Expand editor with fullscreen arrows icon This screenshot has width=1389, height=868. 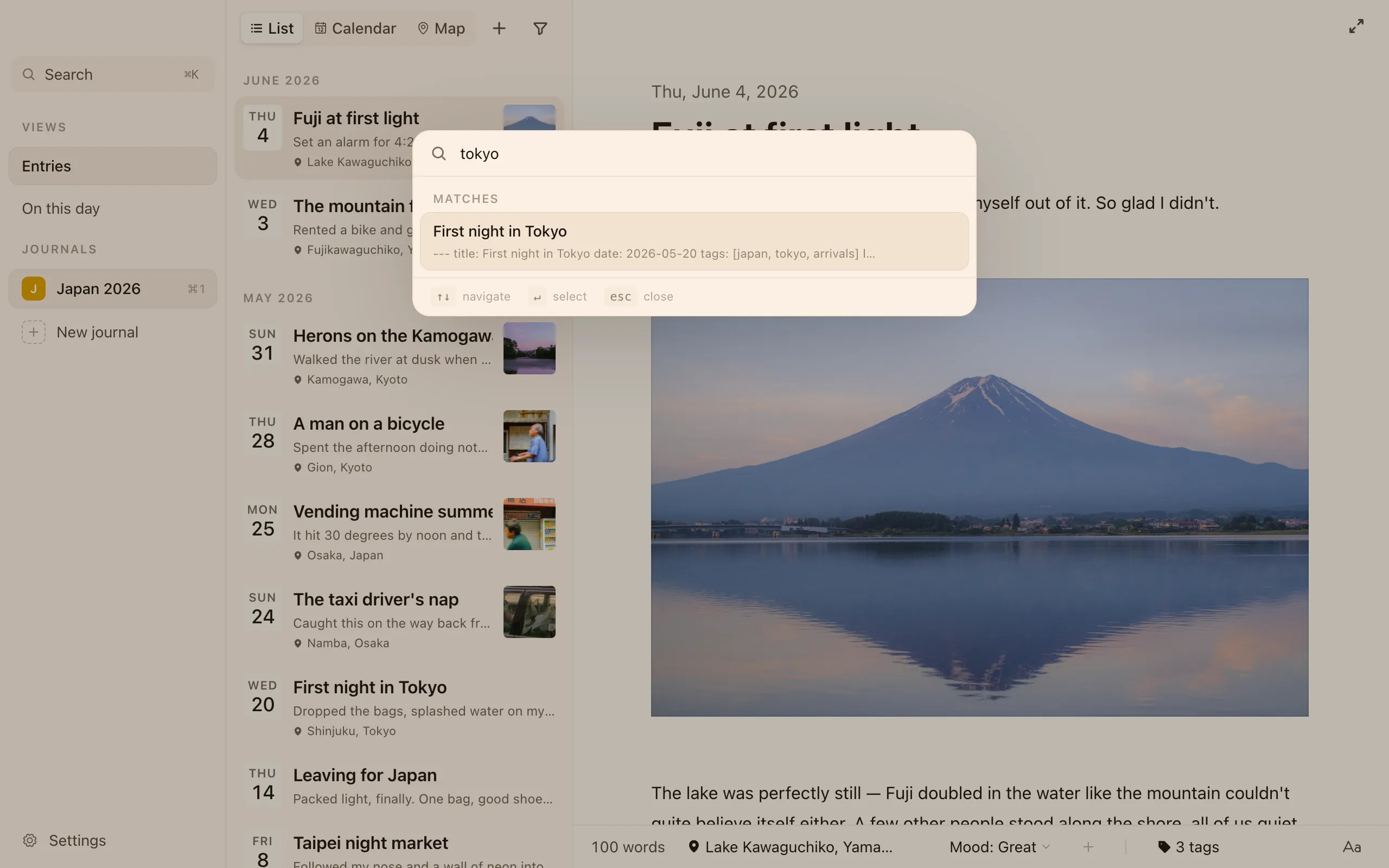[1356, 27]
